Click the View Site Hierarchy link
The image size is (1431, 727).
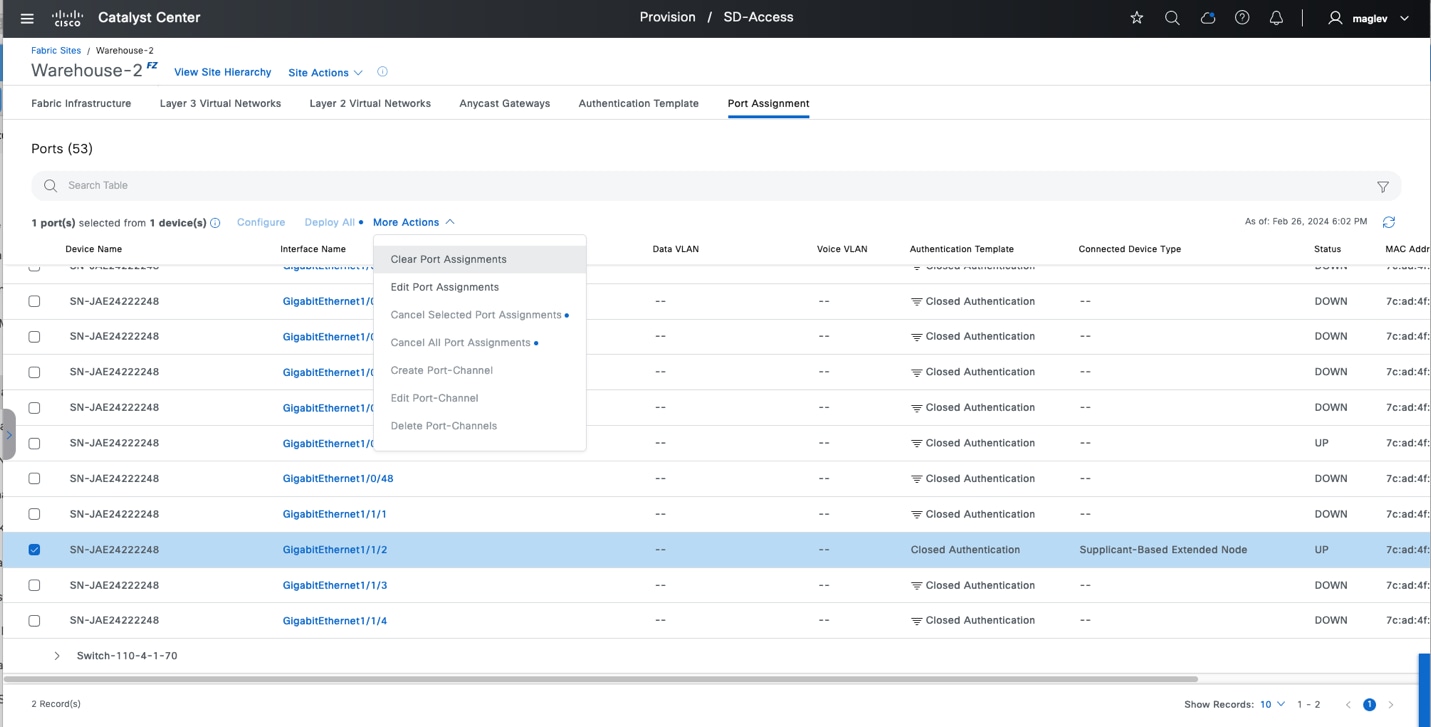tap(222, 72)
